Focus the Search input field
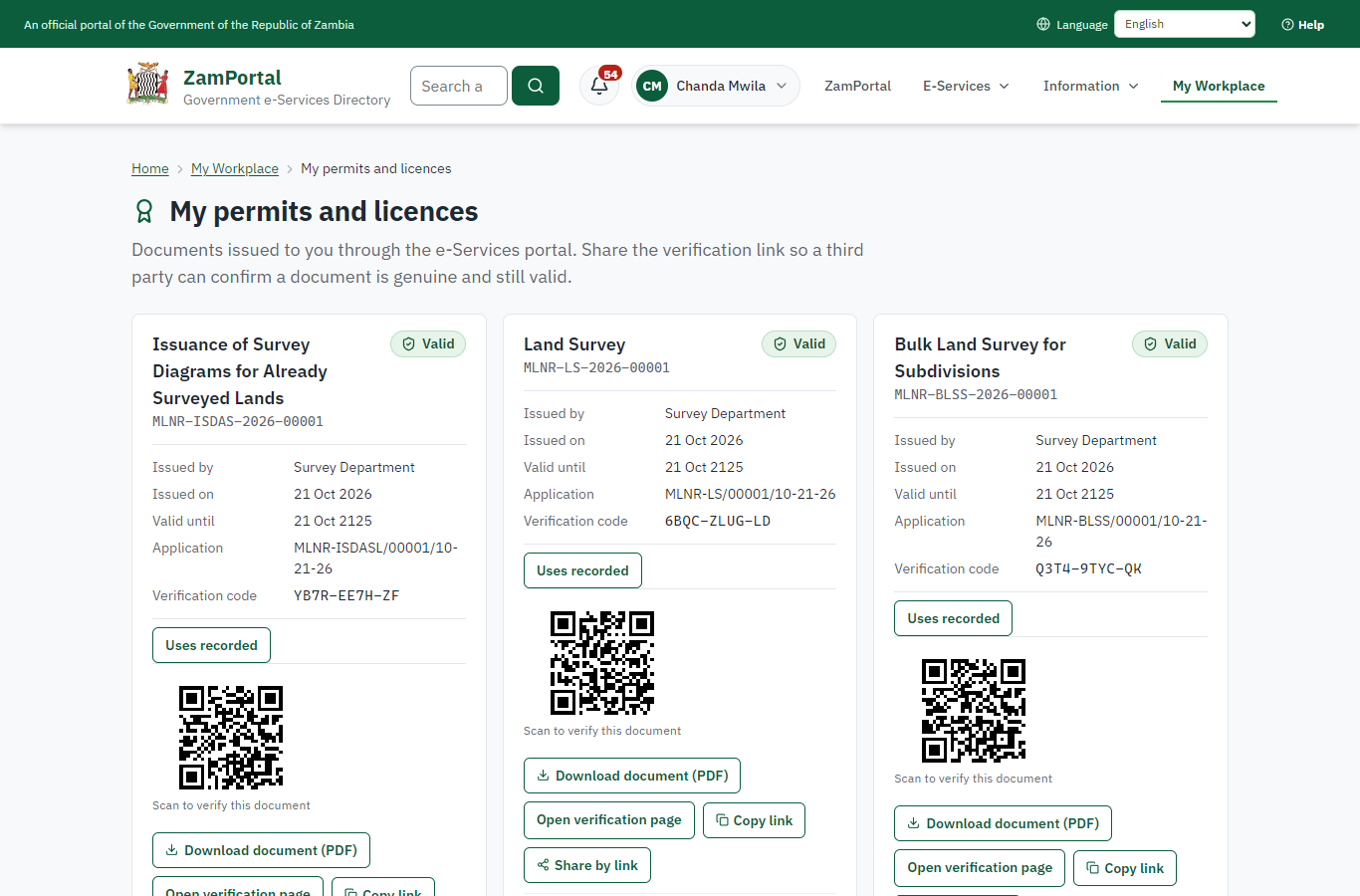 459,86
